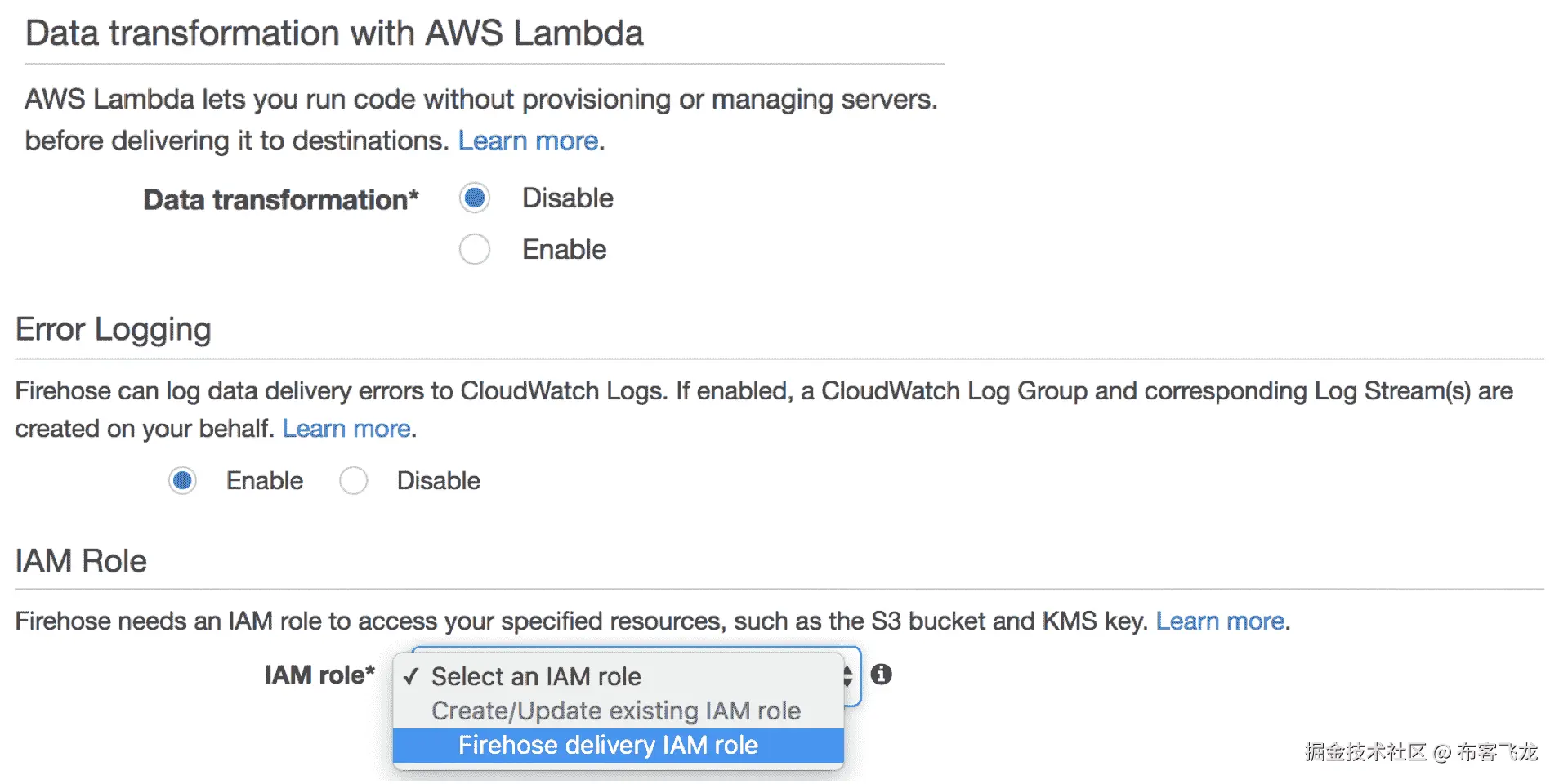The image size is (1559, 784).
Task: Click the info icon beside IAM role dropdown
Action: 881,675
